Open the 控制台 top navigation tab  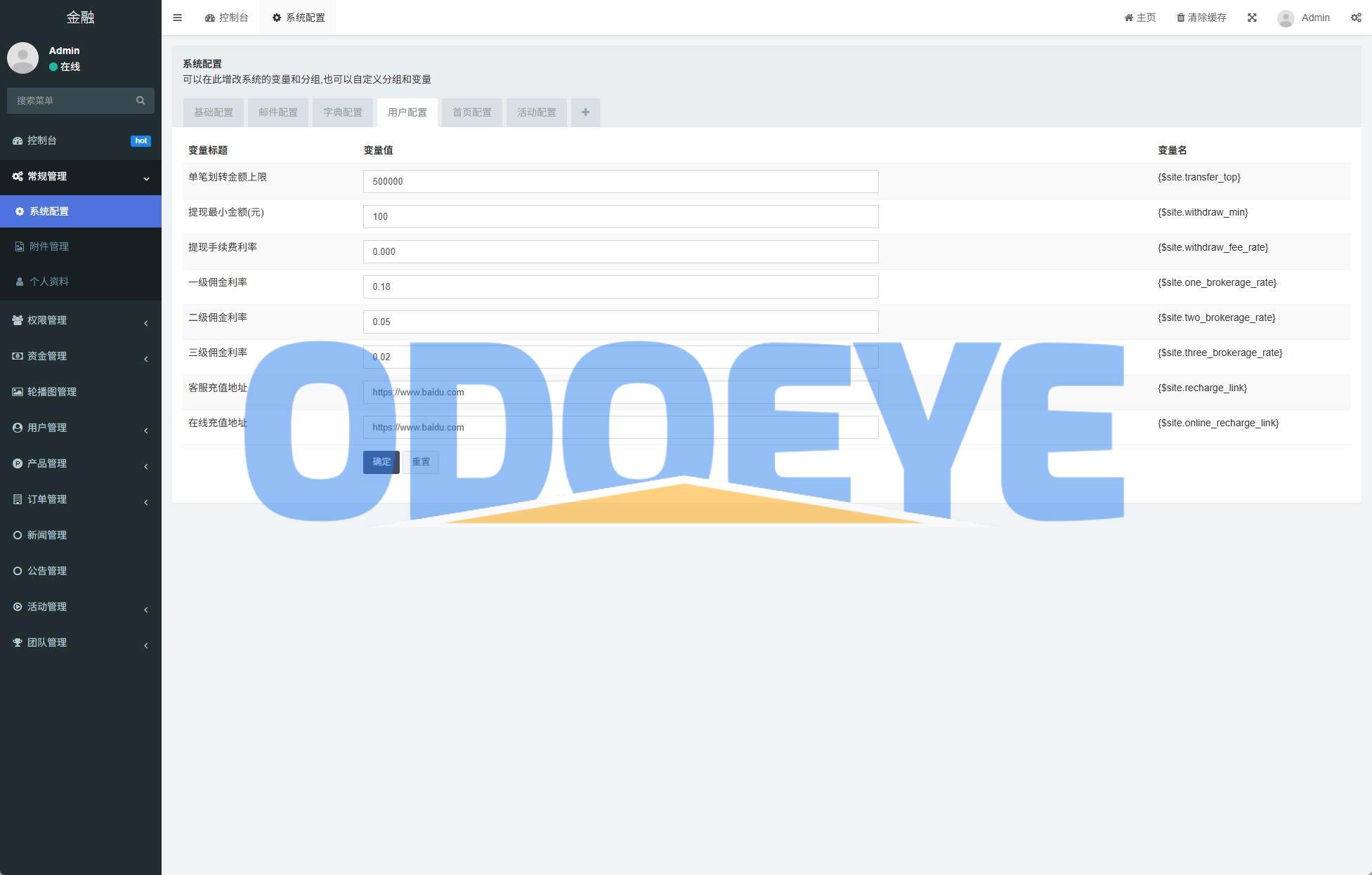coord(227,18)
